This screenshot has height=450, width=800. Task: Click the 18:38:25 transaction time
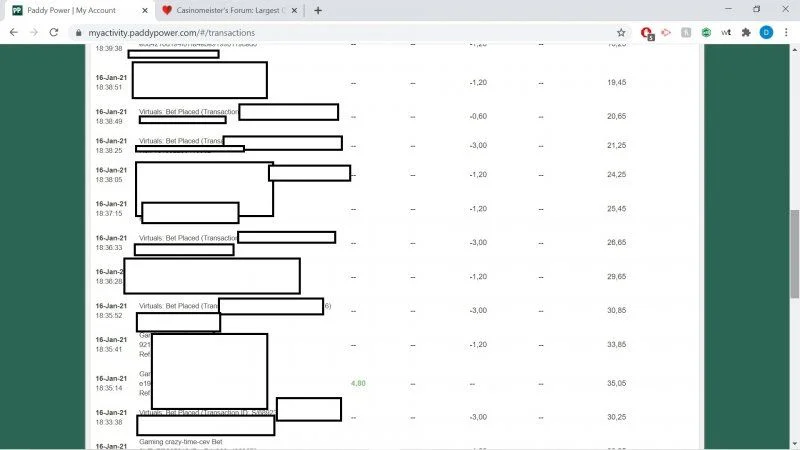pyautogui.click(x=109, y=151)
